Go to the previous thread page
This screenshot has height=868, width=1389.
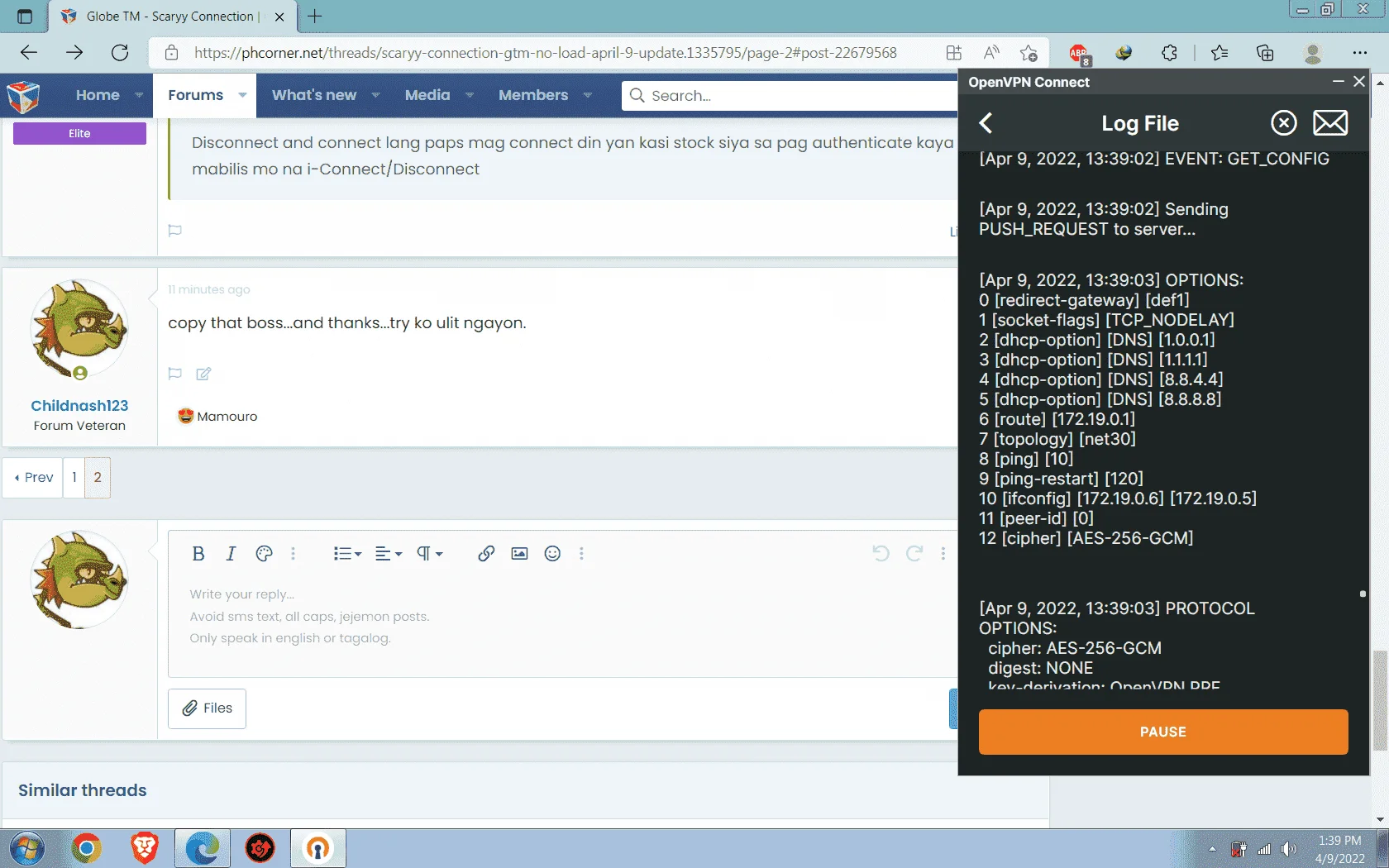[33, 477]
